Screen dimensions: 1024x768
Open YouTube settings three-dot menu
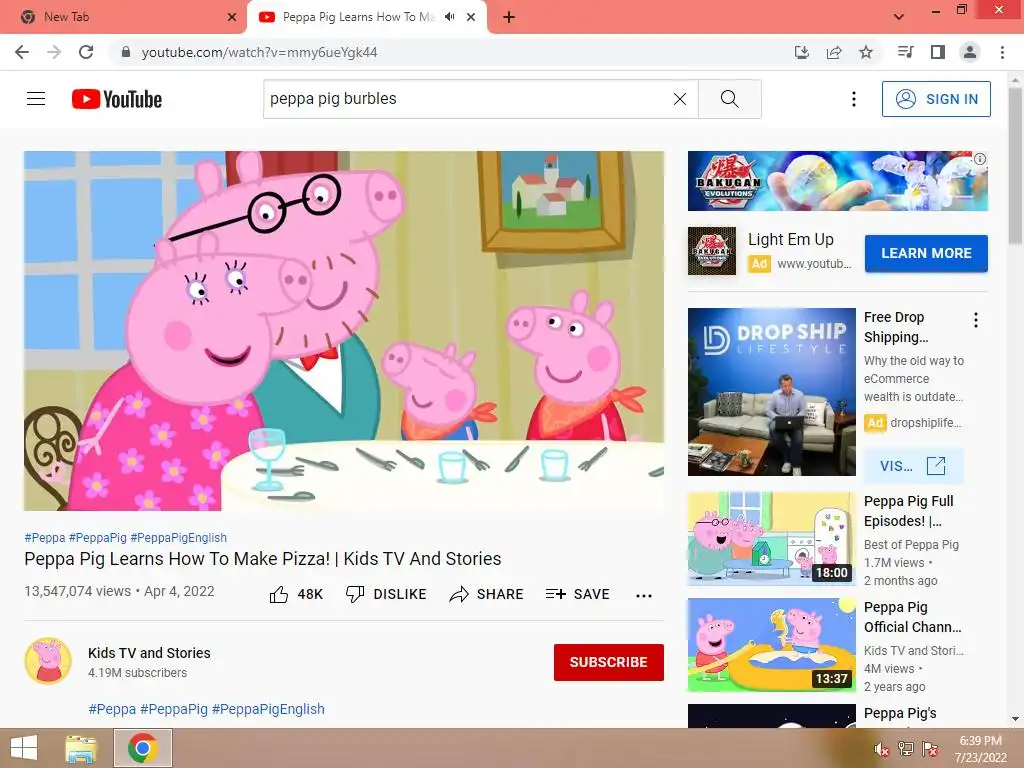[854, 99]
